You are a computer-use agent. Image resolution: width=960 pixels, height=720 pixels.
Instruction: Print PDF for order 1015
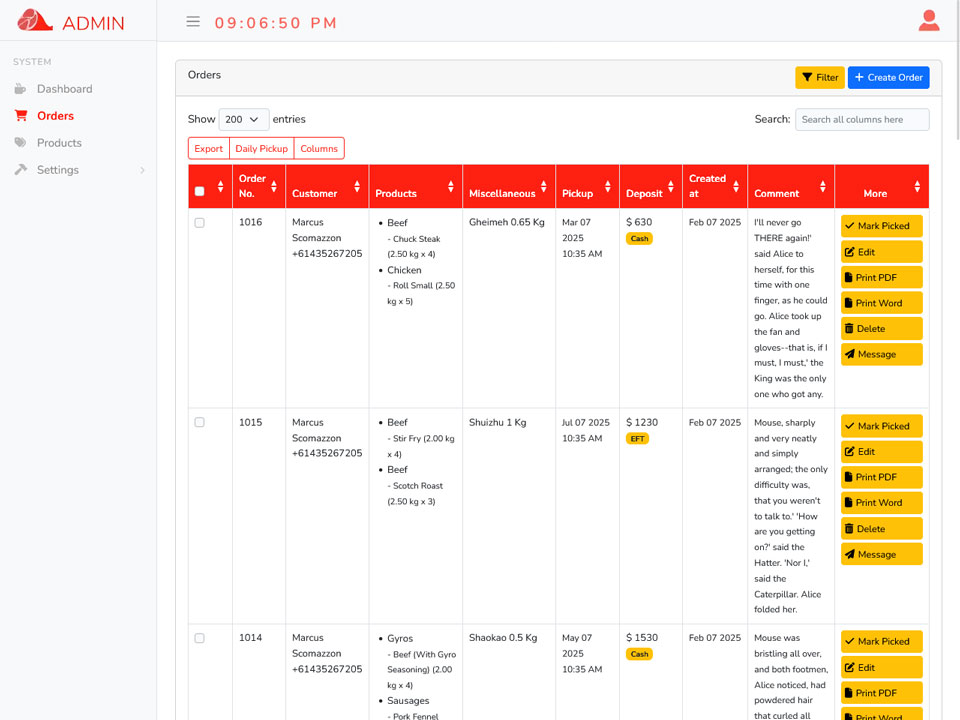click(x=882, y=477)
